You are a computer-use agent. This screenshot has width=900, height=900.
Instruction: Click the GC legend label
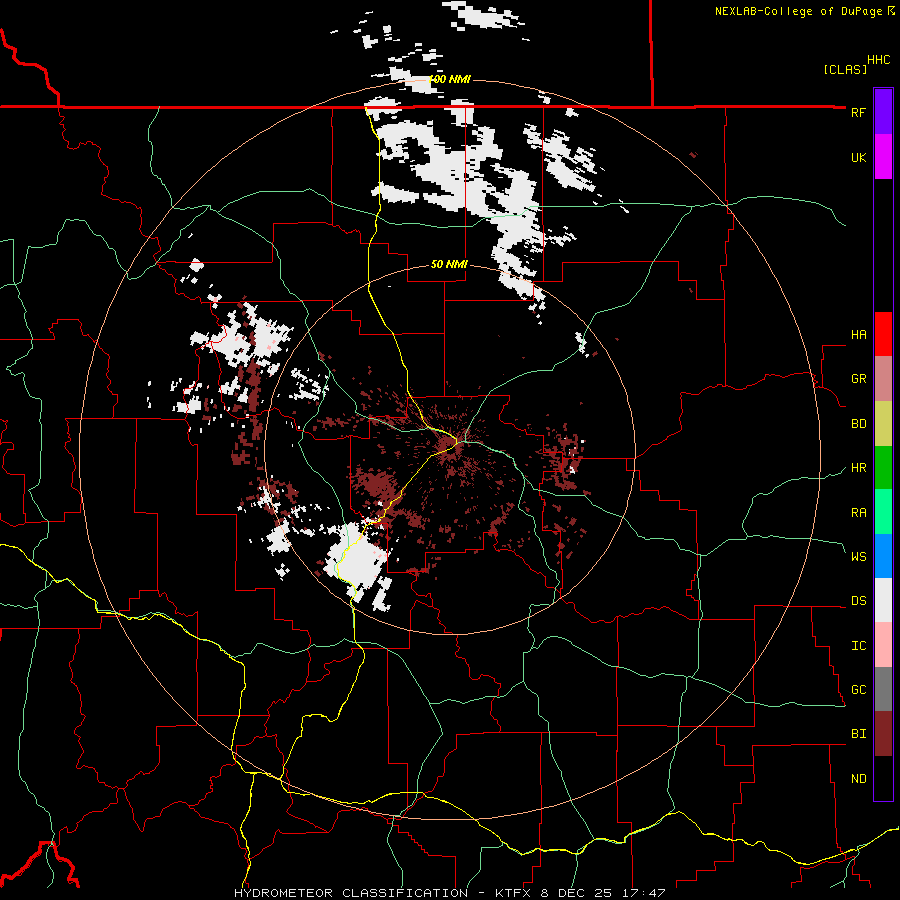858,690
